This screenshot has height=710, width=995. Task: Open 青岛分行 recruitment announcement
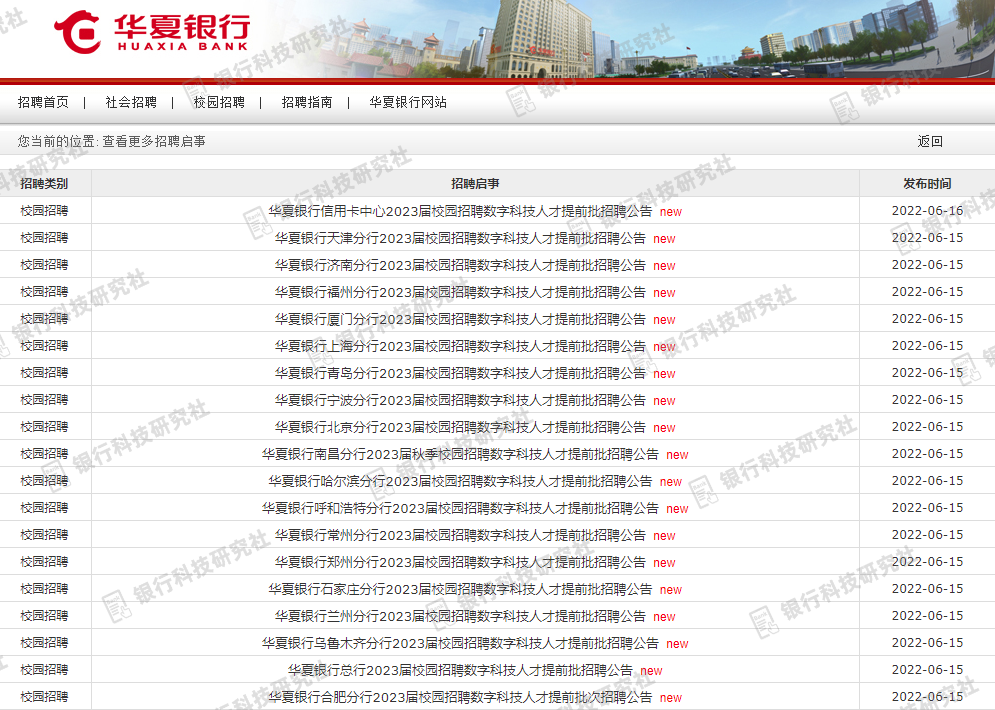[x=460, y=373]
